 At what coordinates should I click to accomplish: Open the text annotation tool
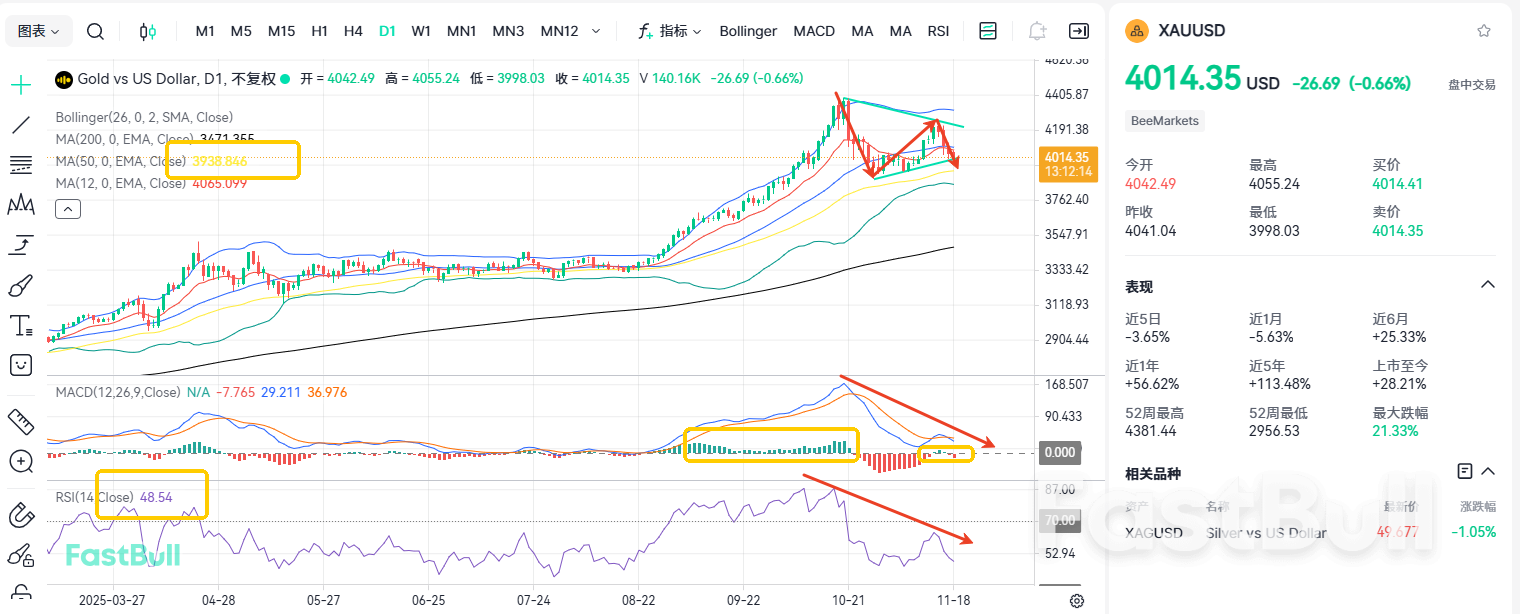21,324
